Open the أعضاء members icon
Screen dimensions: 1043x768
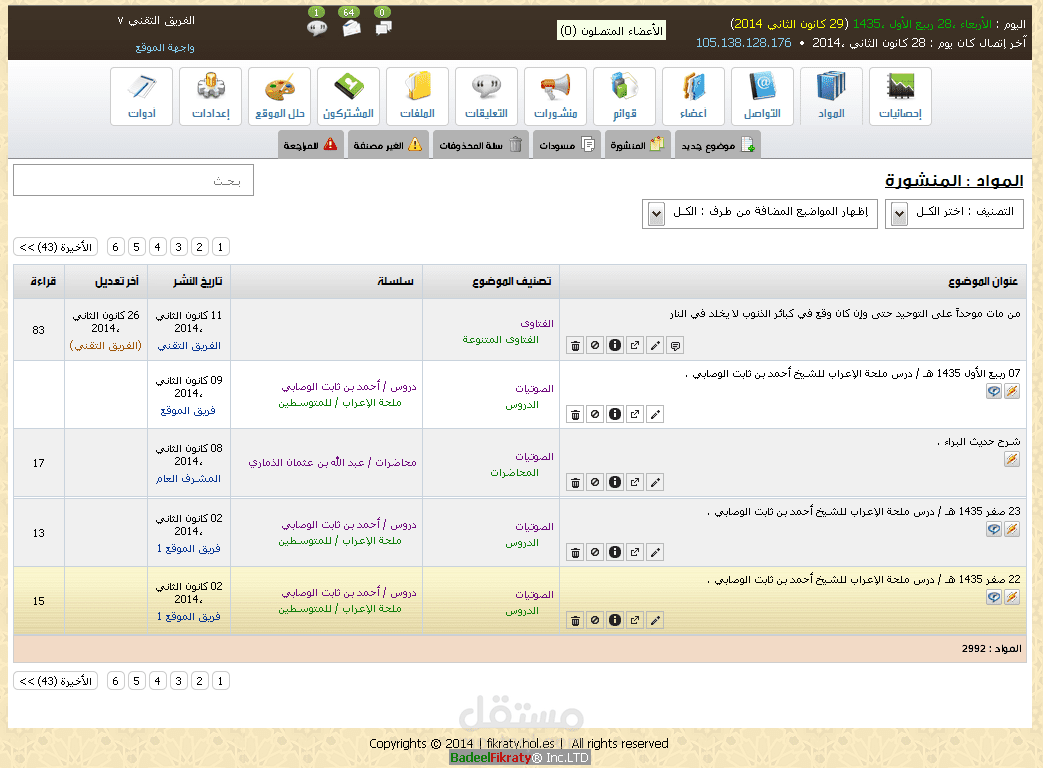[x=693, y=96]
